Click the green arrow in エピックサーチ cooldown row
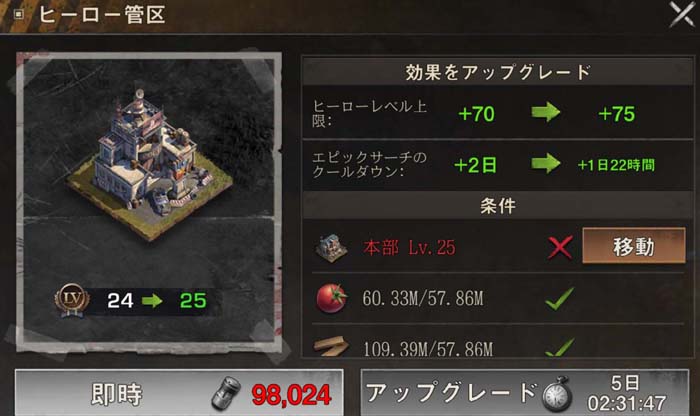The width and height of the screenshot is (700, 416). (546, 164)
